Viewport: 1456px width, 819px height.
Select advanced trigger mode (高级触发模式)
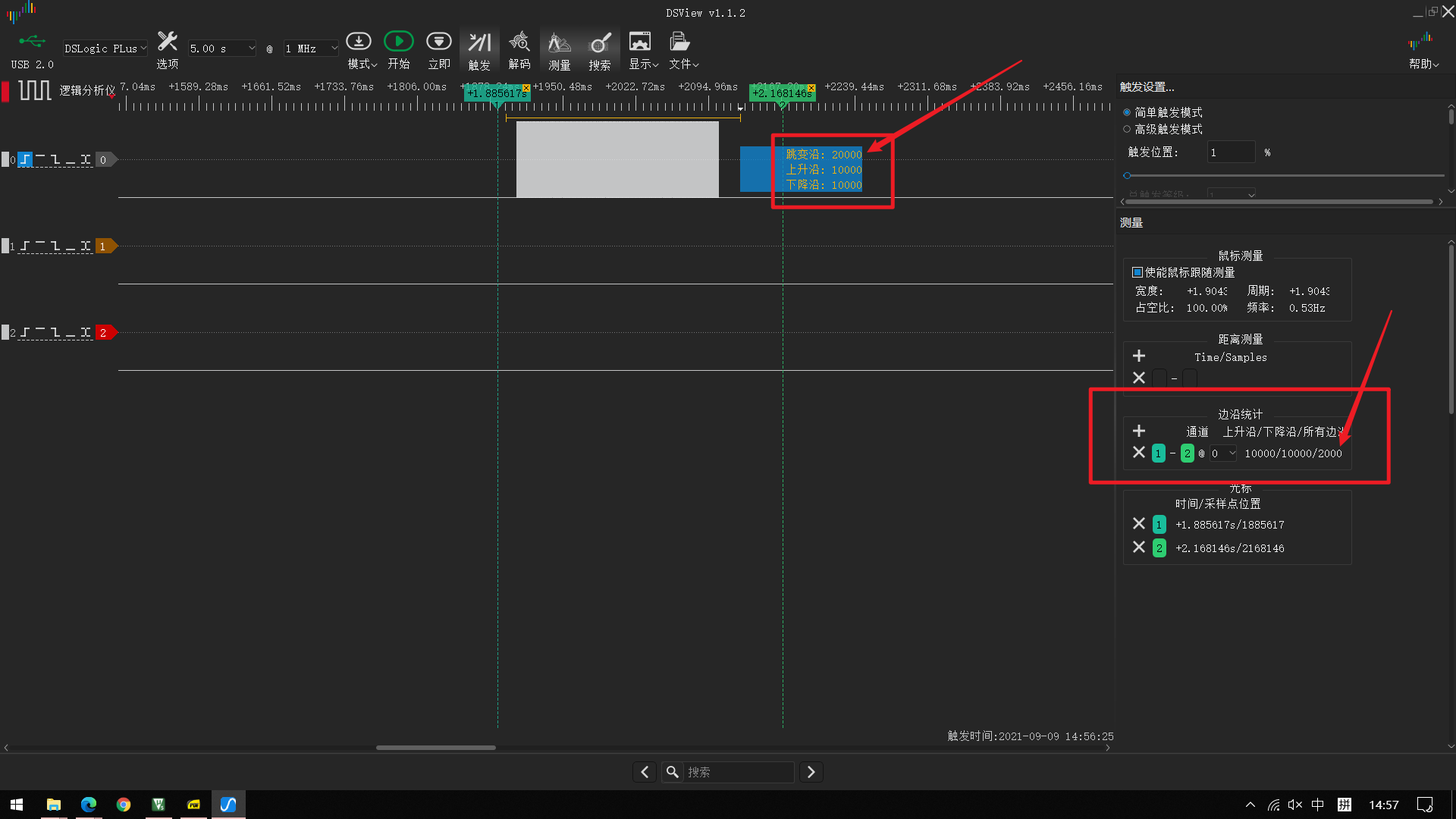point(1127,130)
